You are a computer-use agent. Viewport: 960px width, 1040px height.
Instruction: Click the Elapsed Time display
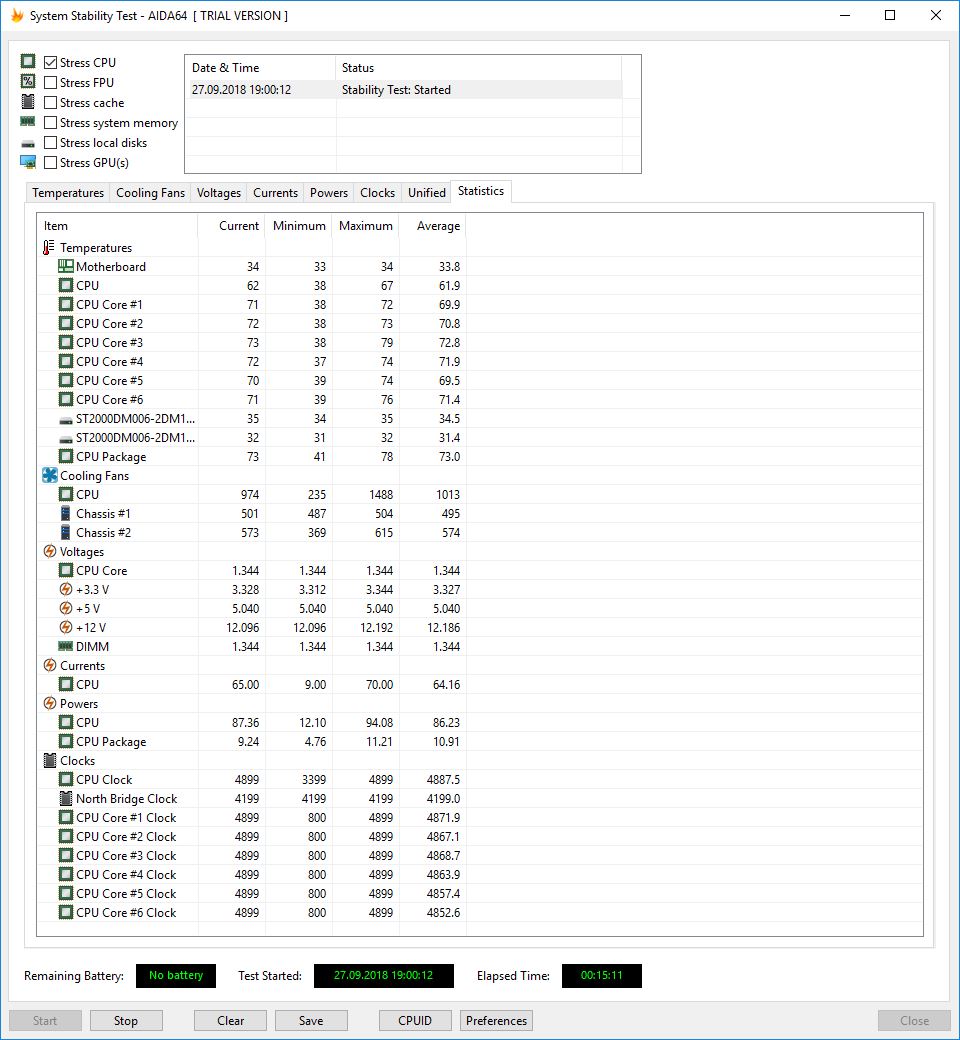pyautogui.click(x=602, y=976)
